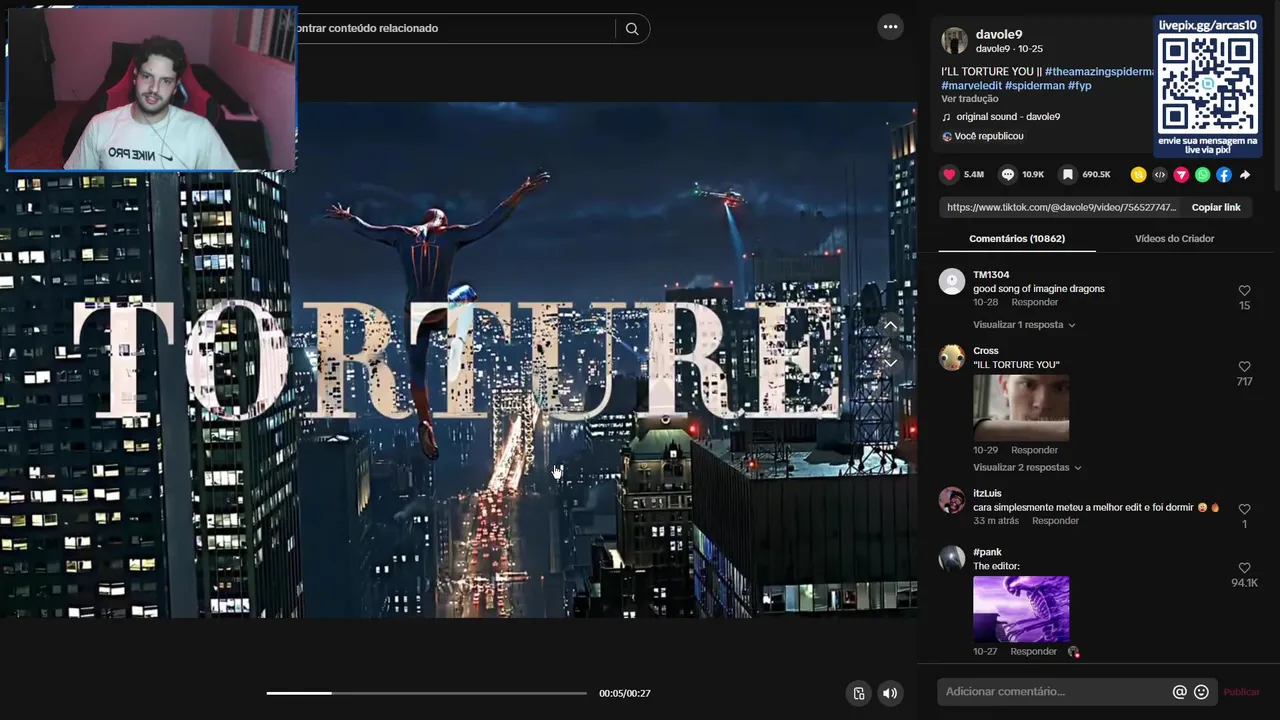
Task: Open the purple image in #pank's comment
Action: (1021, 609)
